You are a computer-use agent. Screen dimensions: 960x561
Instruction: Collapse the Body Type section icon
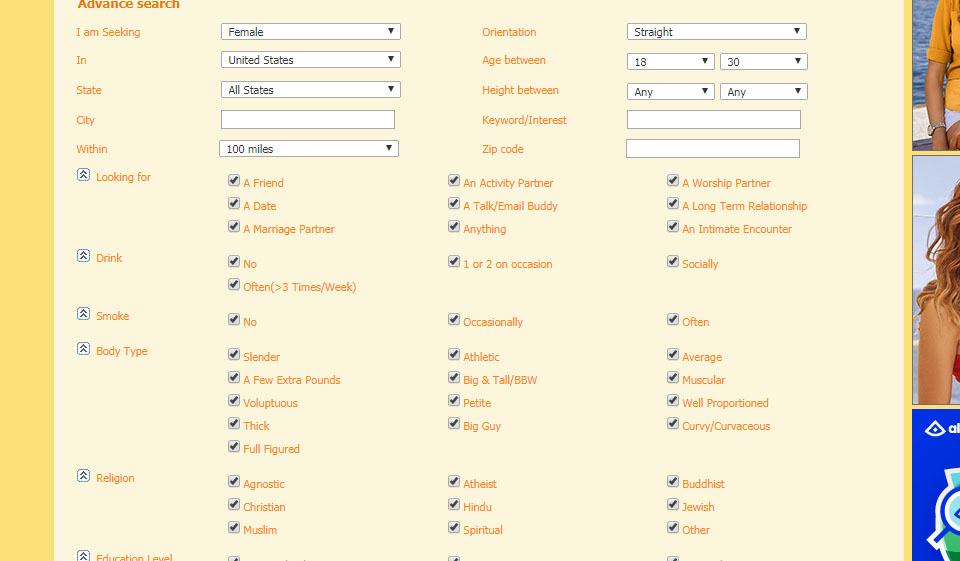point(84,349)
